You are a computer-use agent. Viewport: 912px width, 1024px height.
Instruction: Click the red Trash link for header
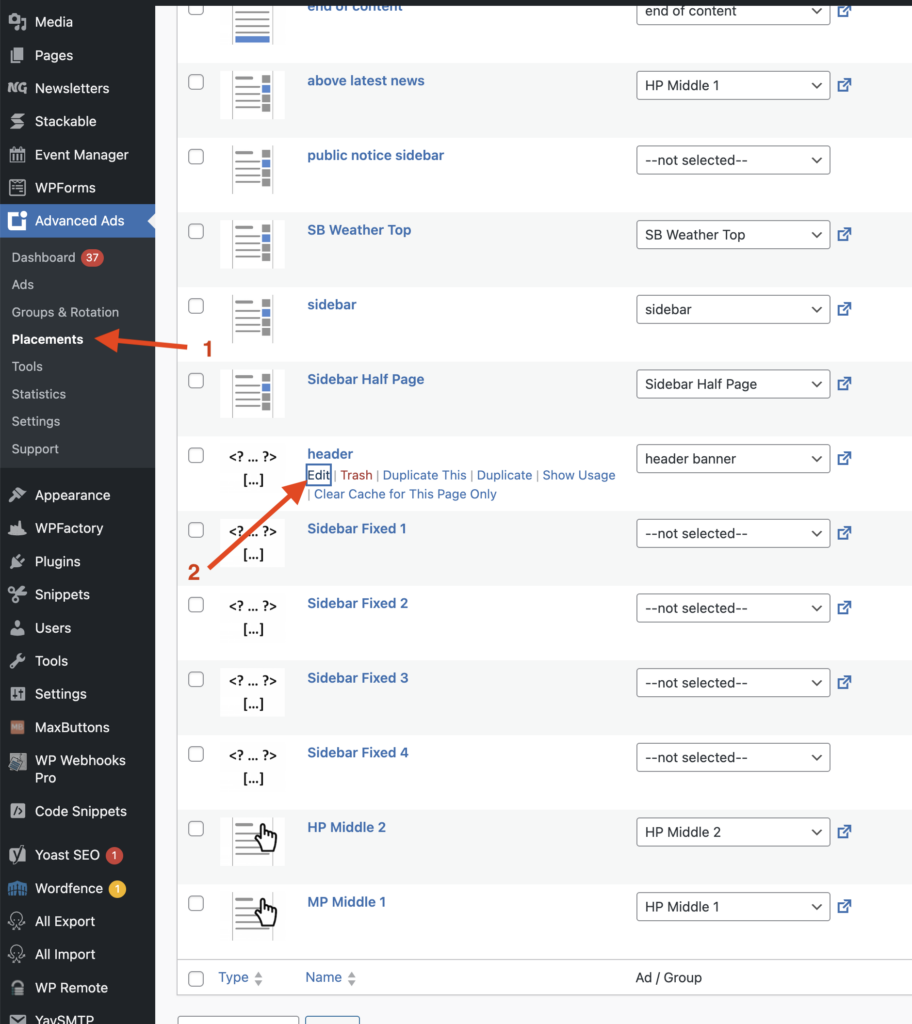356,475
